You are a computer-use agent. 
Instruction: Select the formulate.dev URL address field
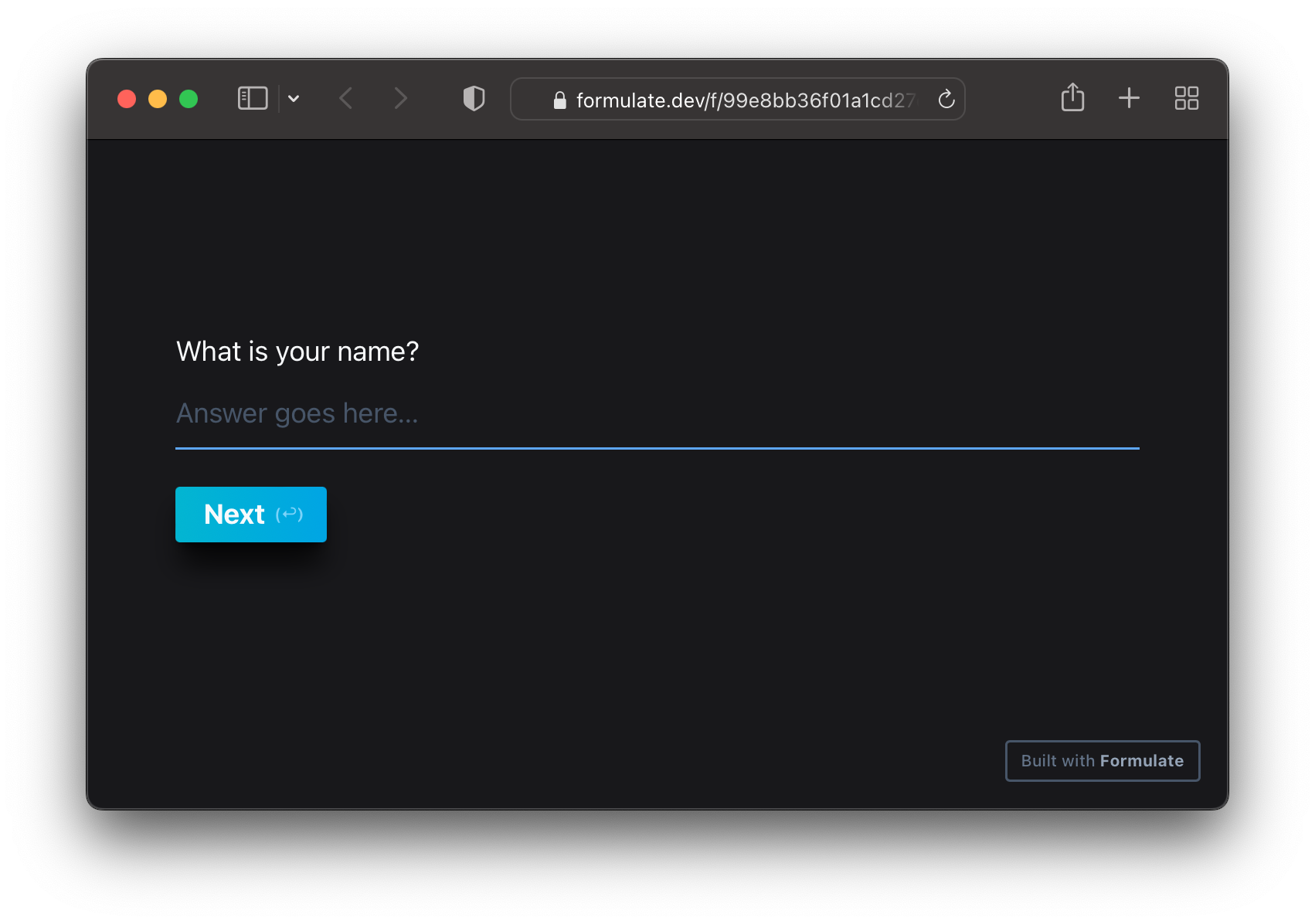[745, 100]
